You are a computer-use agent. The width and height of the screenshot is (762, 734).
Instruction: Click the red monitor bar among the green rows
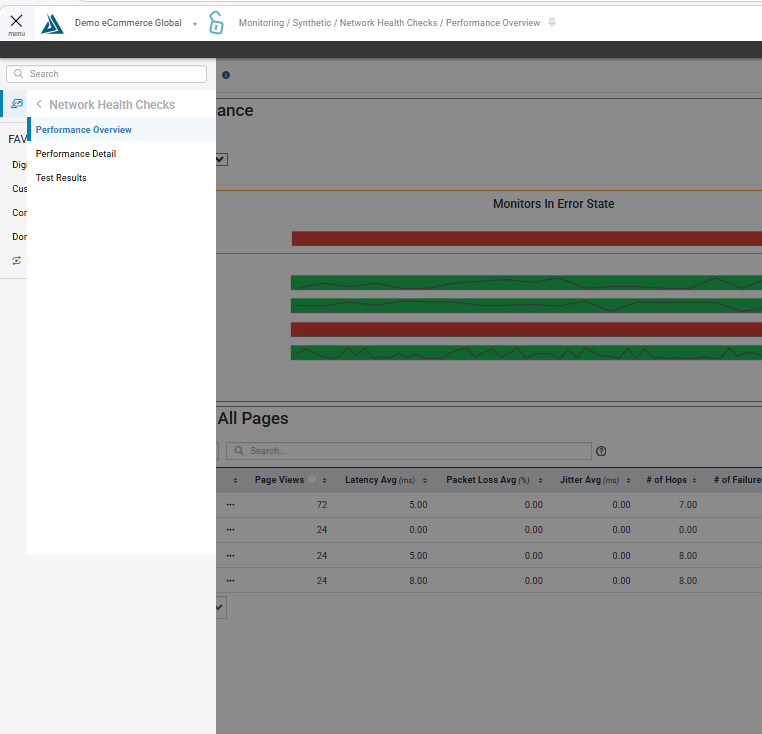coord(526,330)
